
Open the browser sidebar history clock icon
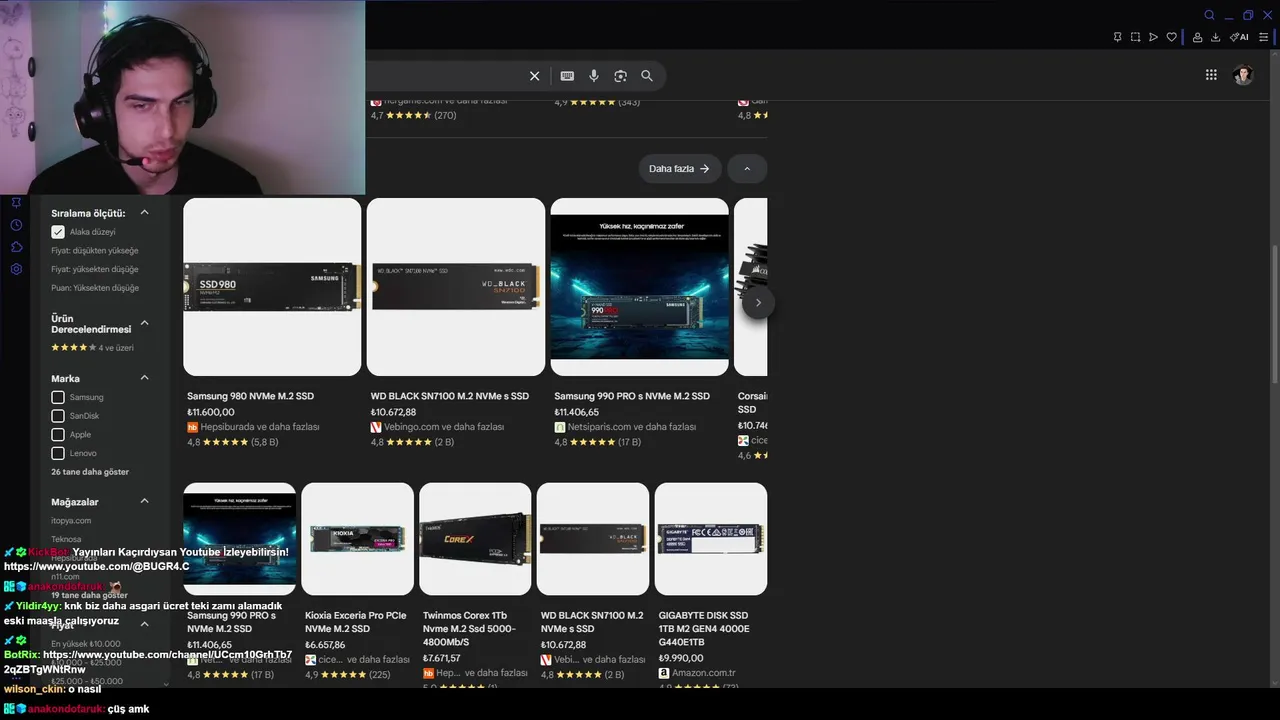[x=16, y=225]
